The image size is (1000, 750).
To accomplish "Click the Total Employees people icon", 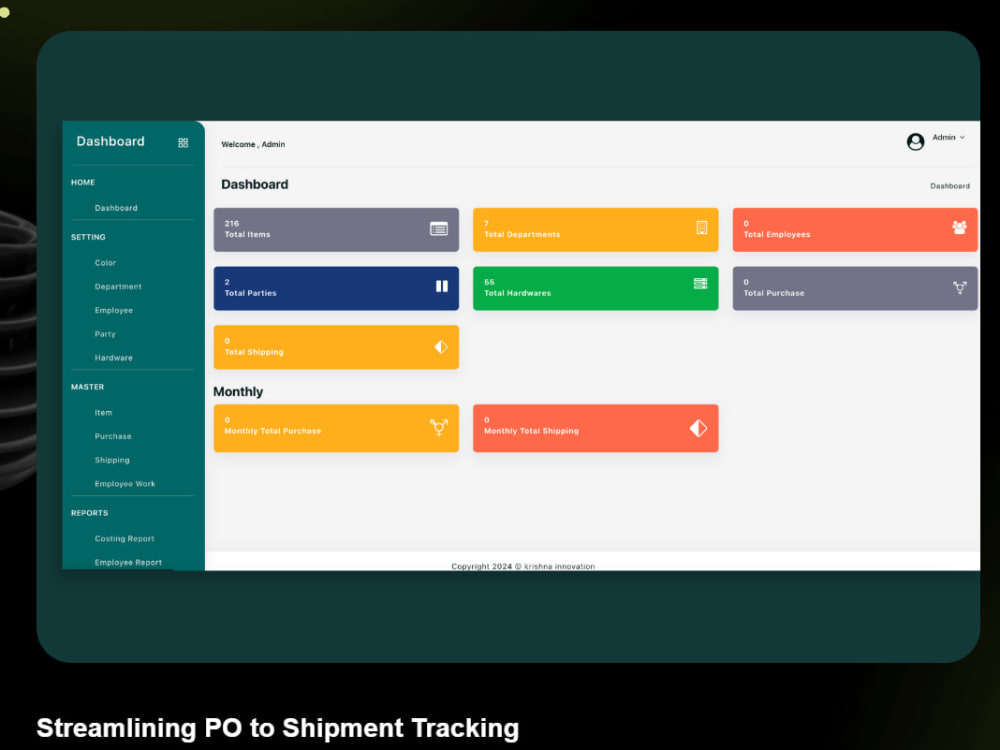I will pyautogui.click(x=959, y=227).
